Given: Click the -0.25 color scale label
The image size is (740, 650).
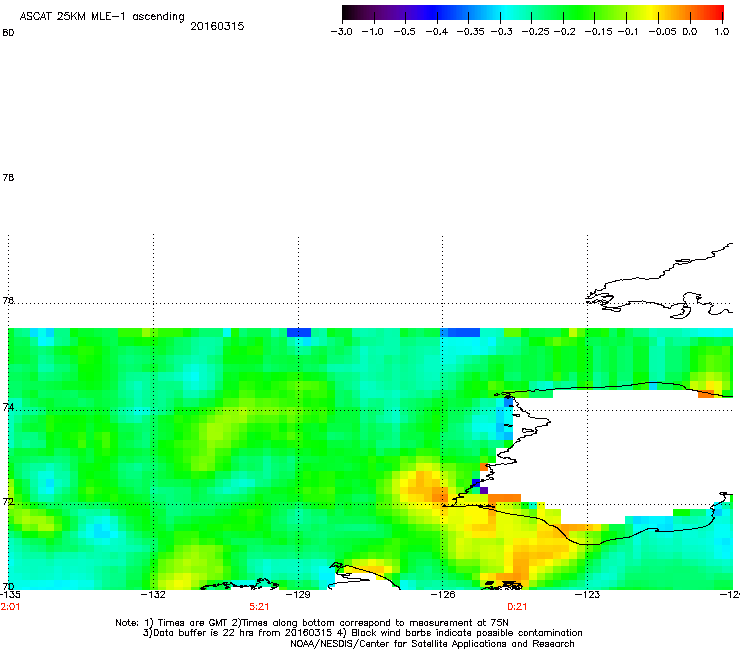Looking at the screenshot, I should point(535,32).
